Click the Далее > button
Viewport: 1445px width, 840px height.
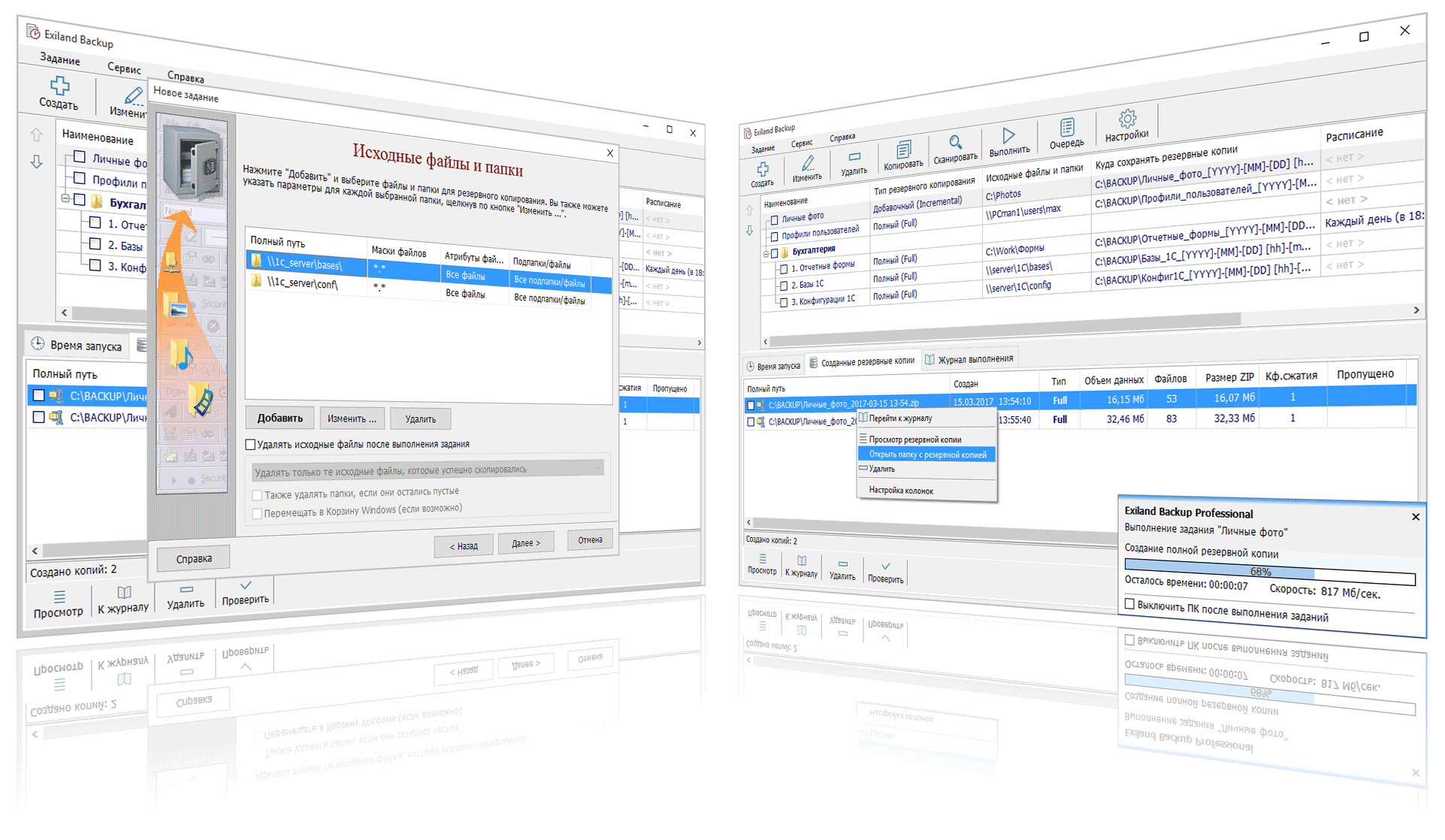[525, 542]
